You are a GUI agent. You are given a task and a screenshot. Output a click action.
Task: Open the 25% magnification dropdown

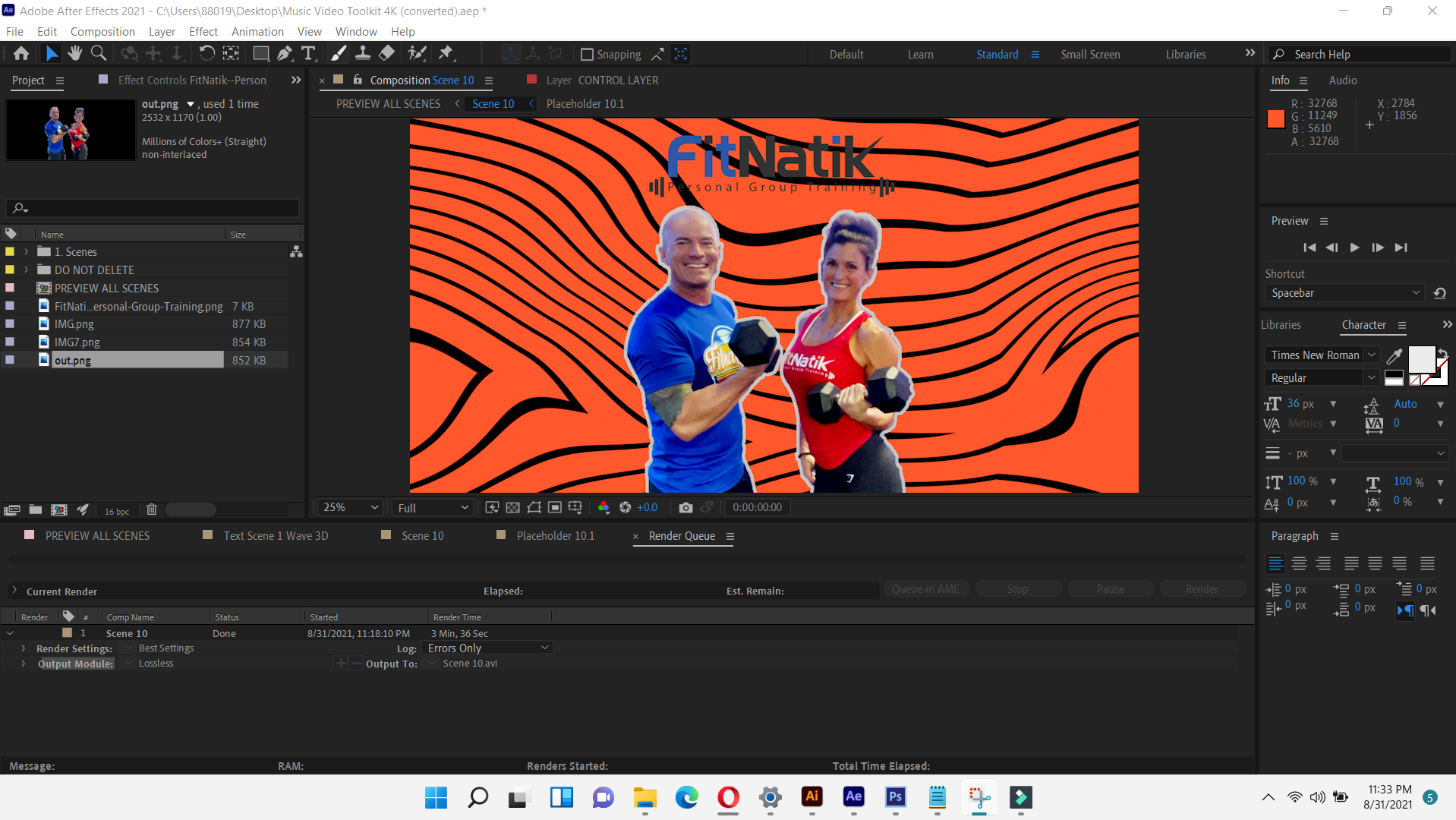coord(350,507)
